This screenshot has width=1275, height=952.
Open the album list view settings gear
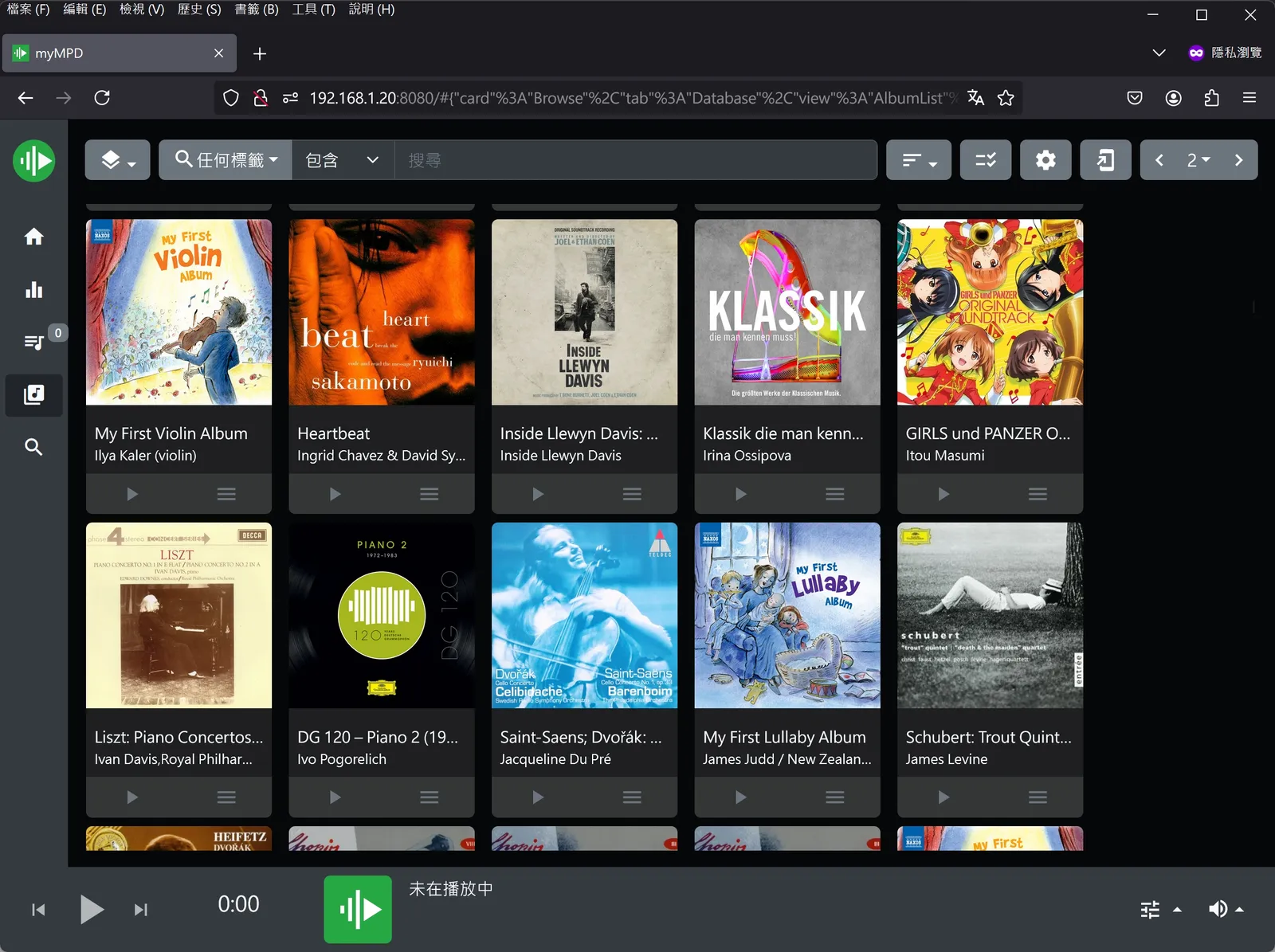[x=1045, y=160]
